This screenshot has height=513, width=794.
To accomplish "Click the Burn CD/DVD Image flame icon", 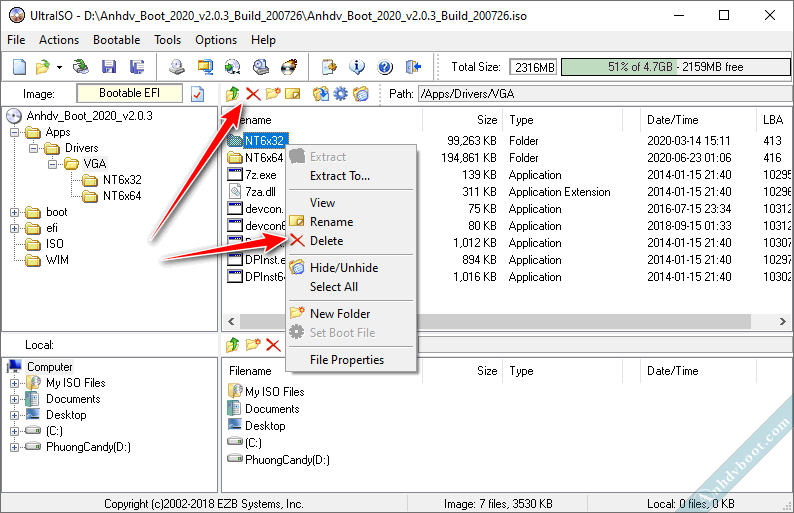I will pyautogui.click(x=289, y=67).
